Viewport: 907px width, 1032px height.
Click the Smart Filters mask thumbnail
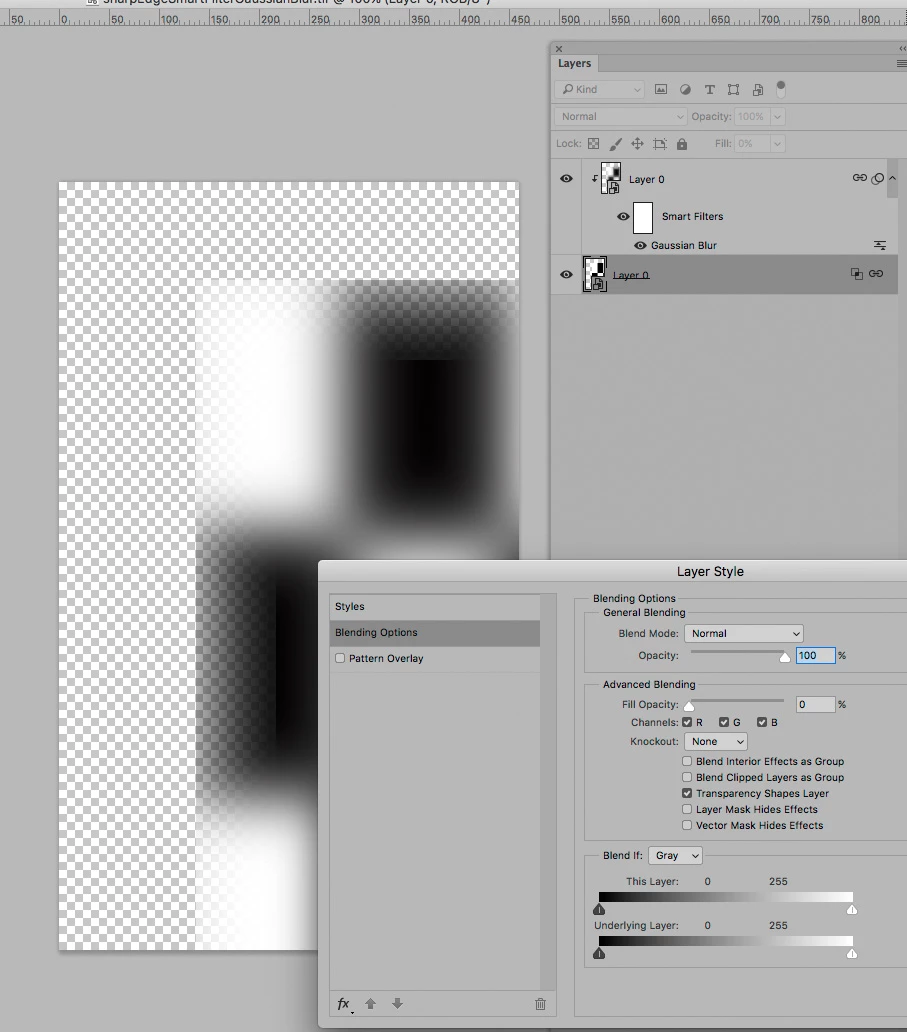[x=643, y=217]
